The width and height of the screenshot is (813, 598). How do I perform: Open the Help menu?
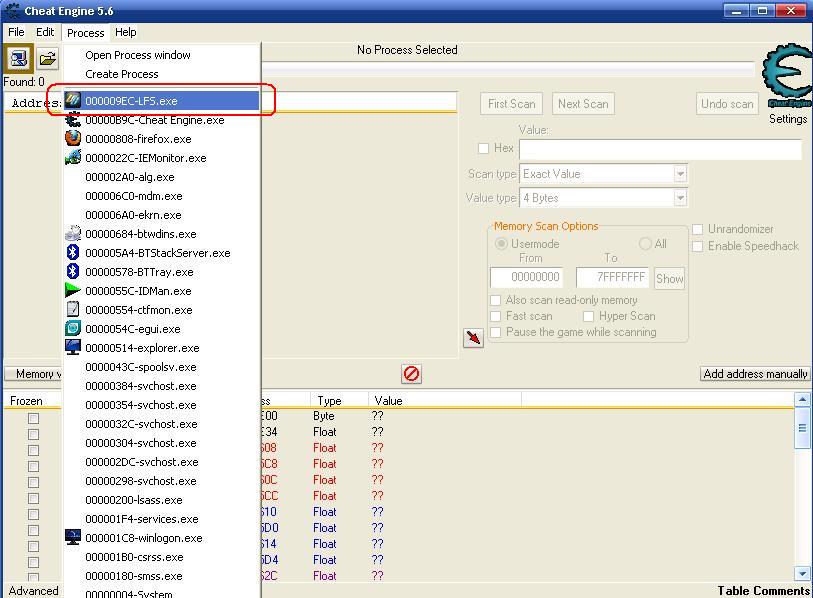pos(125,32)
